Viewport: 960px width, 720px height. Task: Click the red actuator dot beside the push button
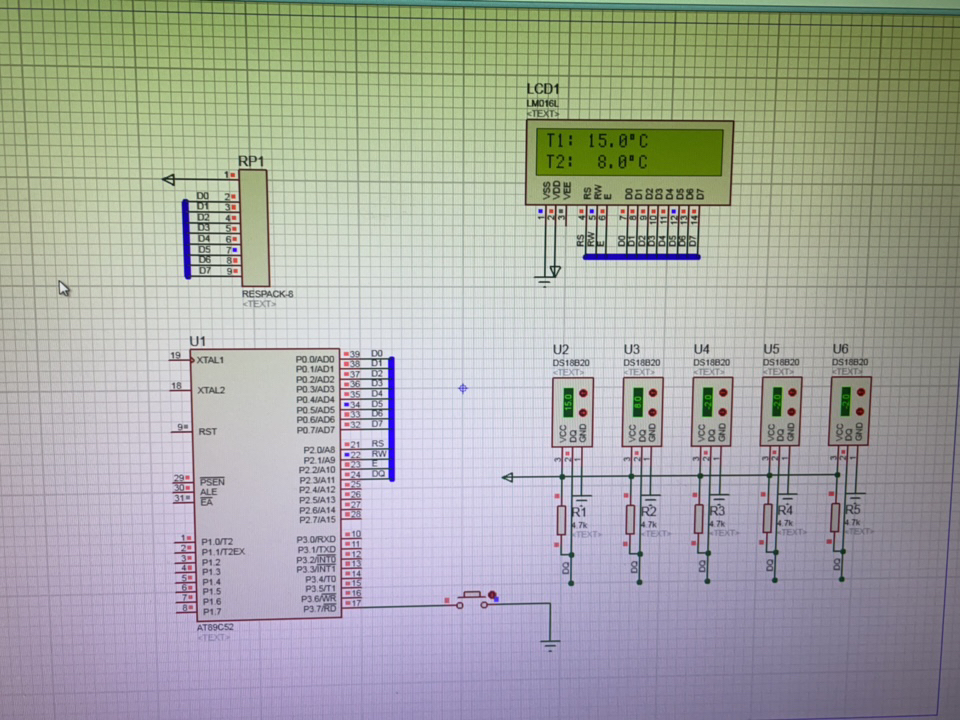[x=492, y=595]
